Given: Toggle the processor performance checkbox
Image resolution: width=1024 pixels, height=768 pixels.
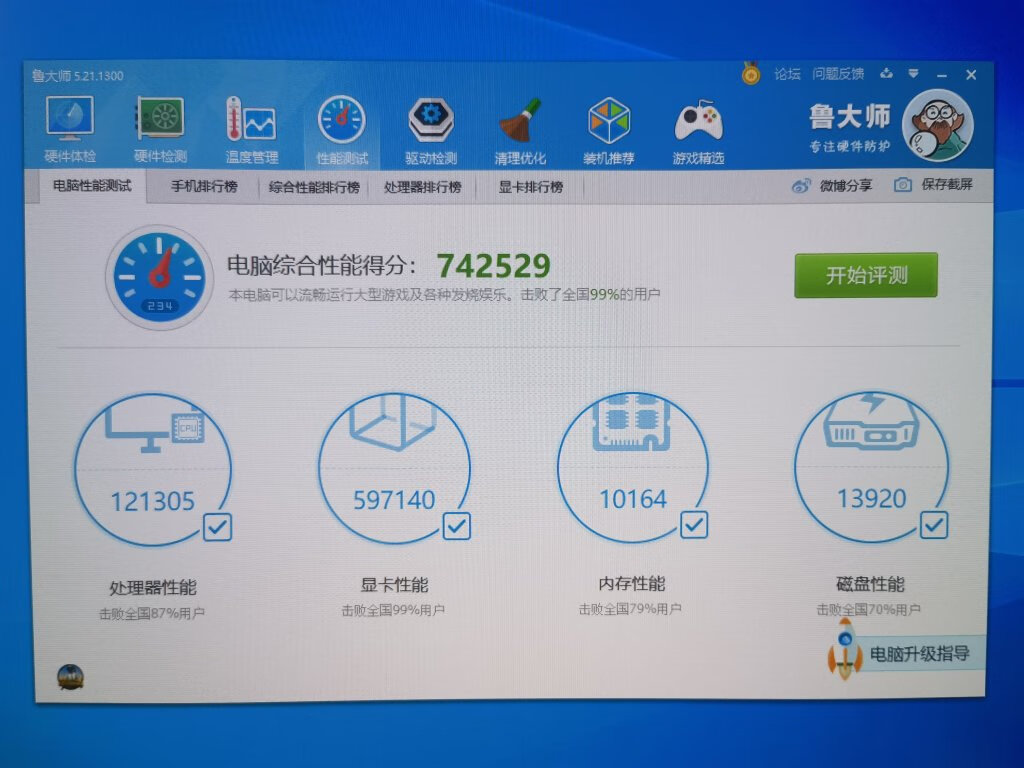Looking at the screenshot, I should pyautogui.click(x=217, y=527).
